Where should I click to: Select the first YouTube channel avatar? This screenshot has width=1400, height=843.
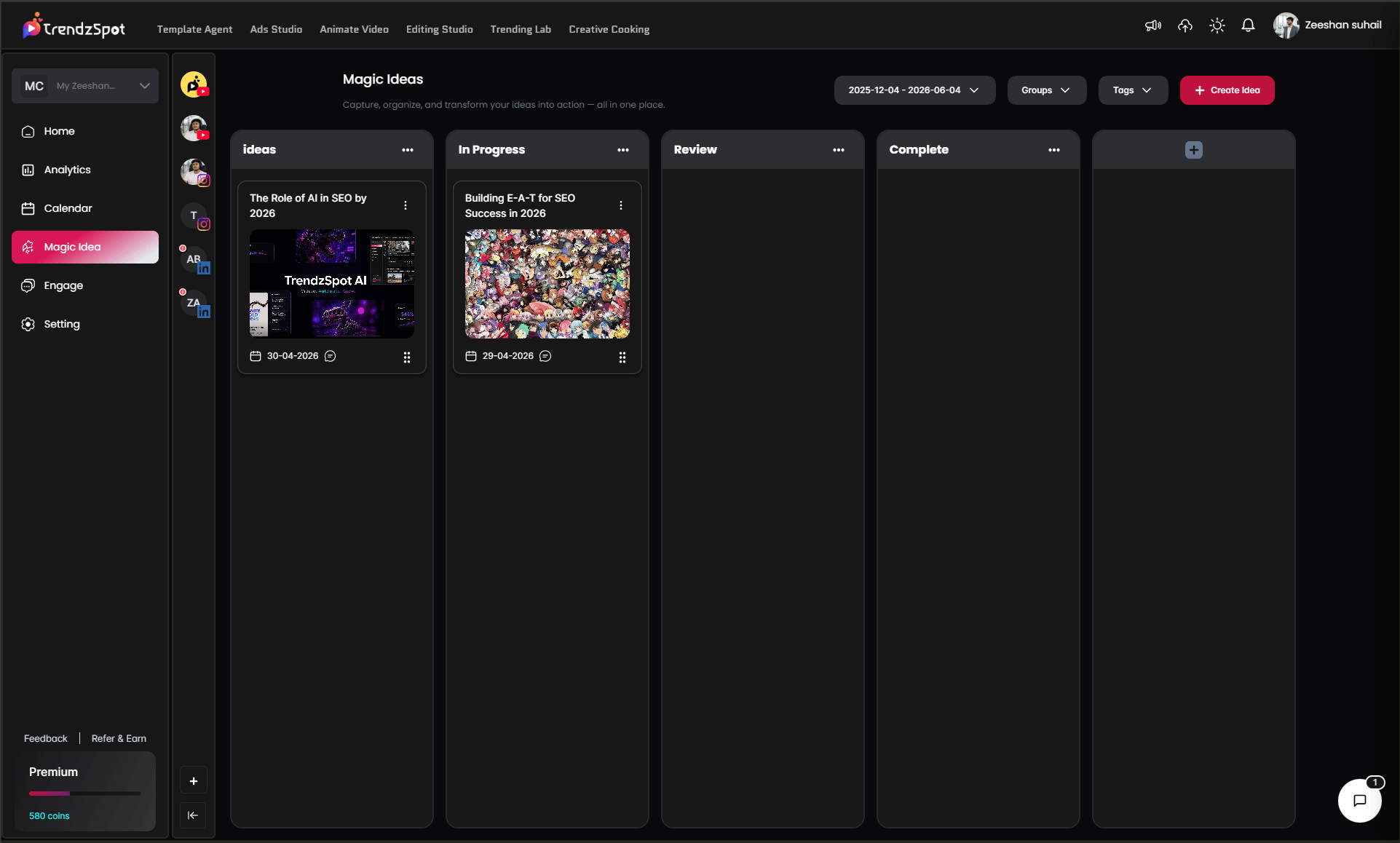pyautogui.click(x=194, y=84)
